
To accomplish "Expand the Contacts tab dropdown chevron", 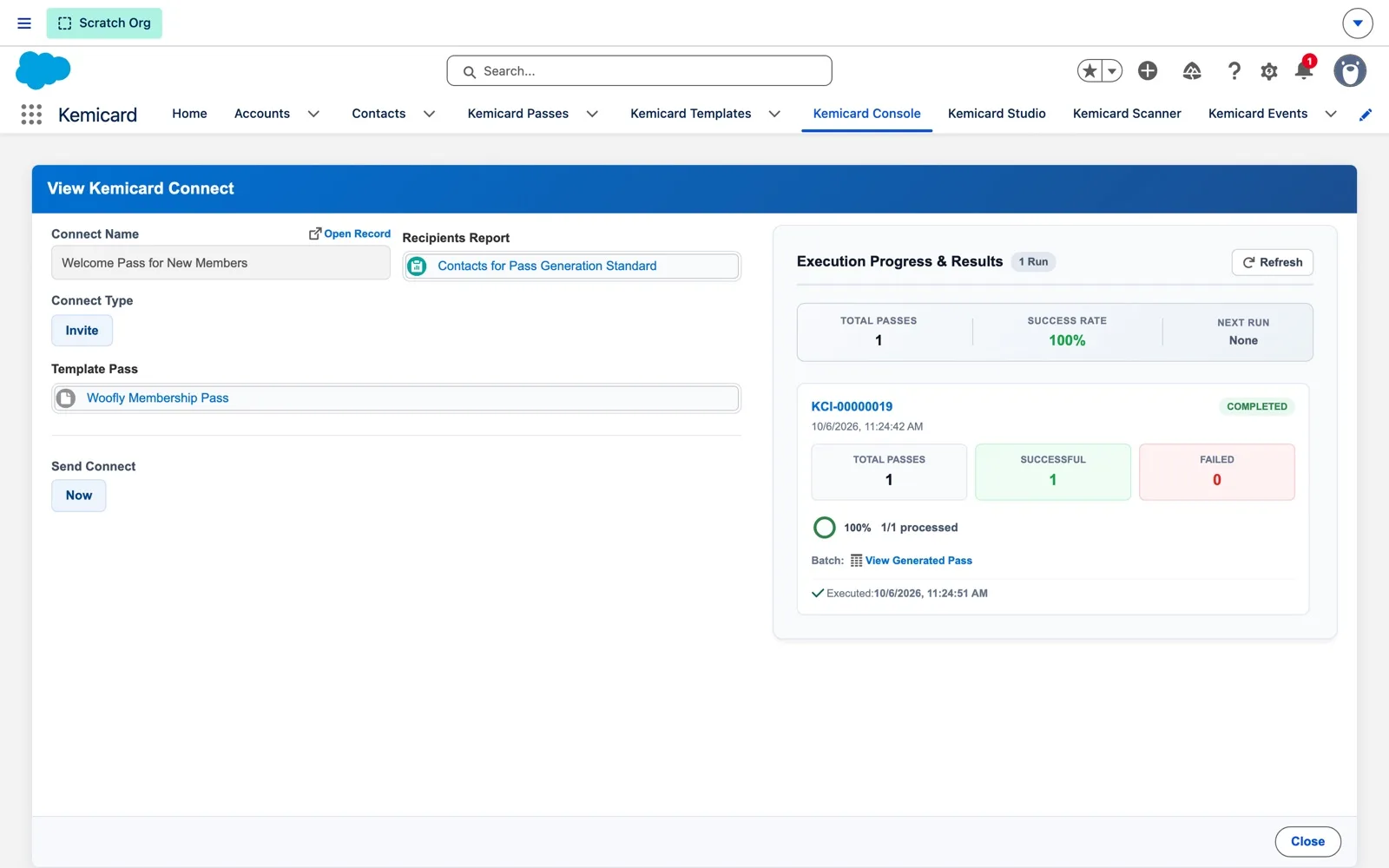I will (429, 114).
